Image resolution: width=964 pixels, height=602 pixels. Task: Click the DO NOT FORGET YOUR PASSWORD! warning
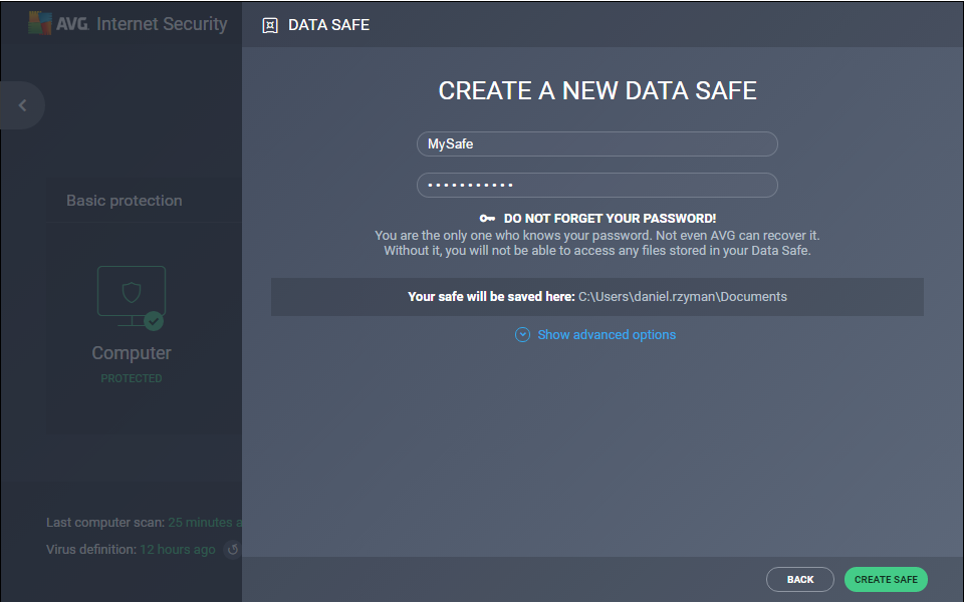(x=610, y=218)
